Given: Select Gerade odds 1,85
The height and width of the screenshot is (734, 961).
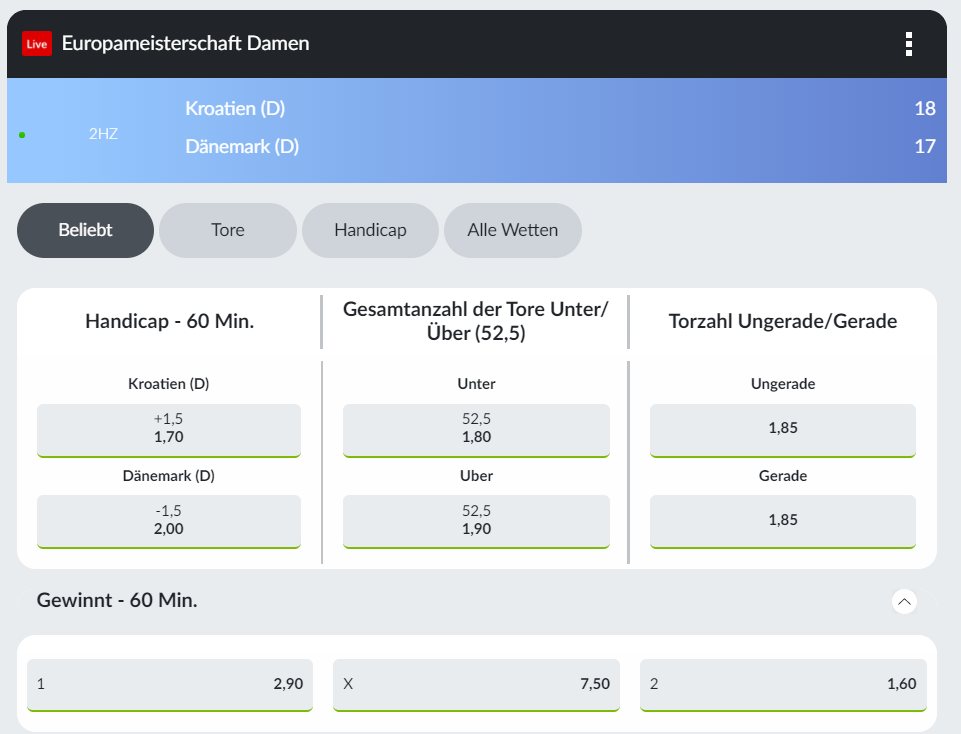Looking at the screenshot, I should pyautogui.click(x=783, y=521).
